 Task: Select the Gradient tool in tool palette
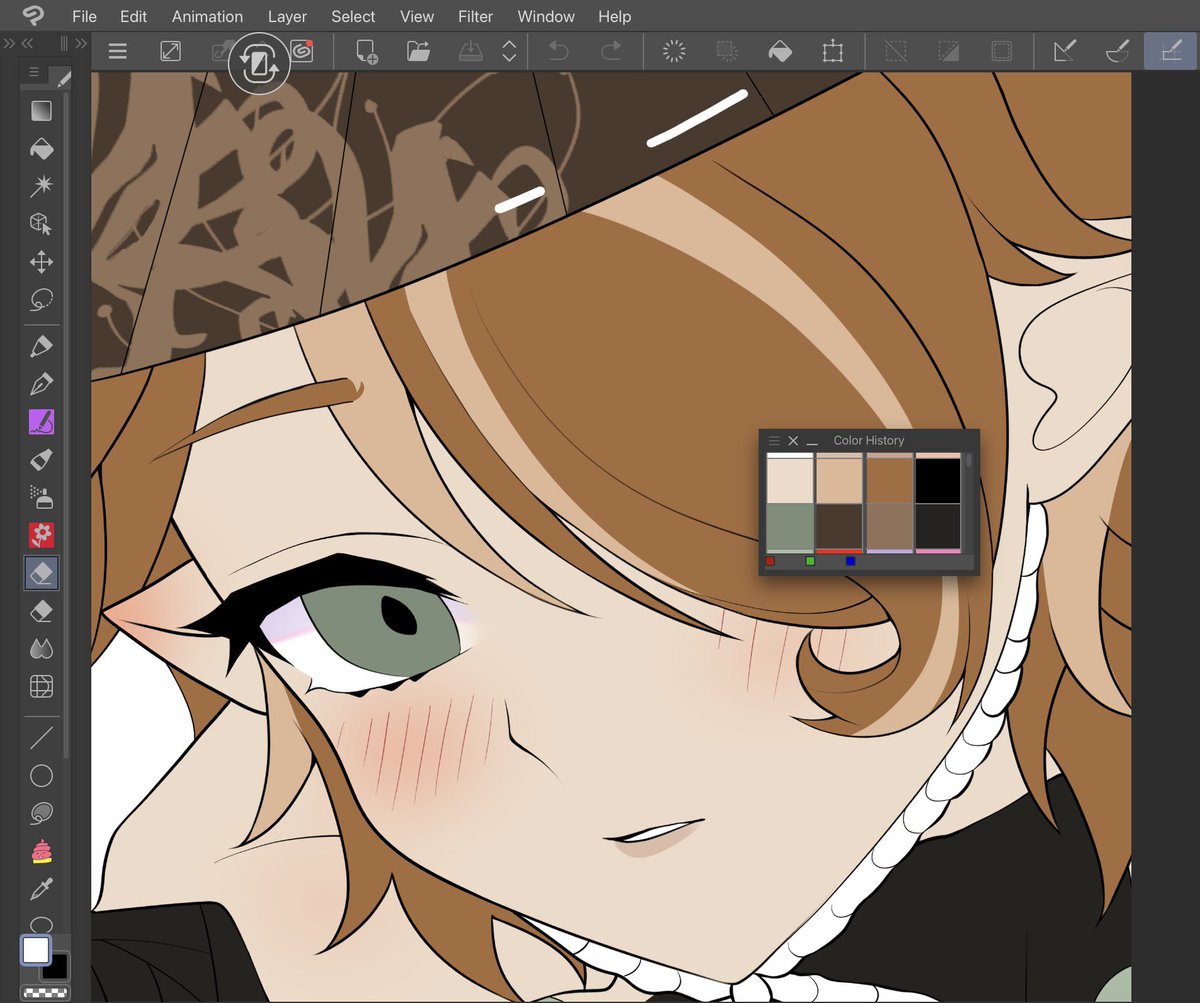coord(41,111)
